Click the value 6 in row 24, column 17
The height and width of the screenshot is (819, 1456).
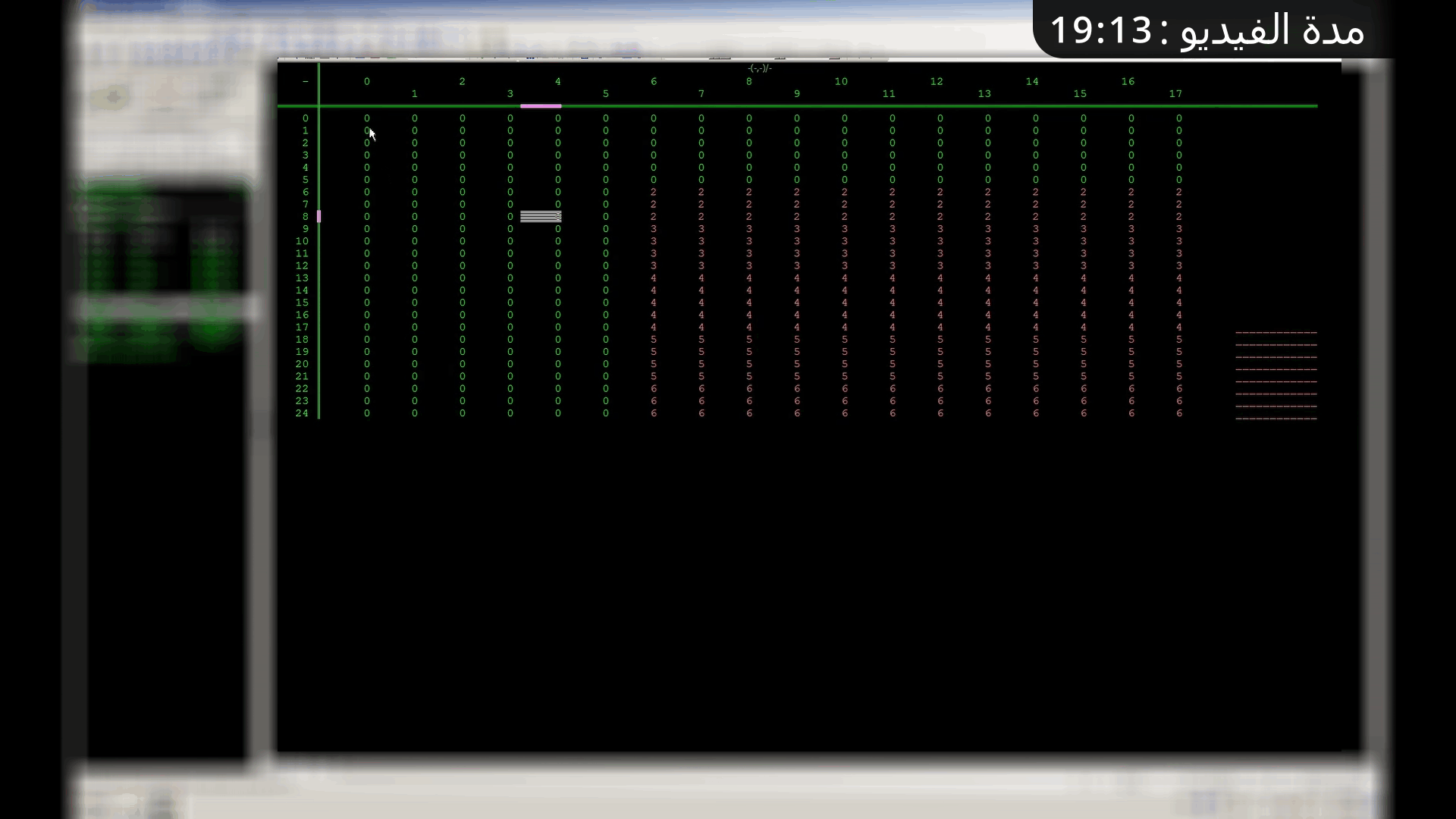click(1179, 414)
